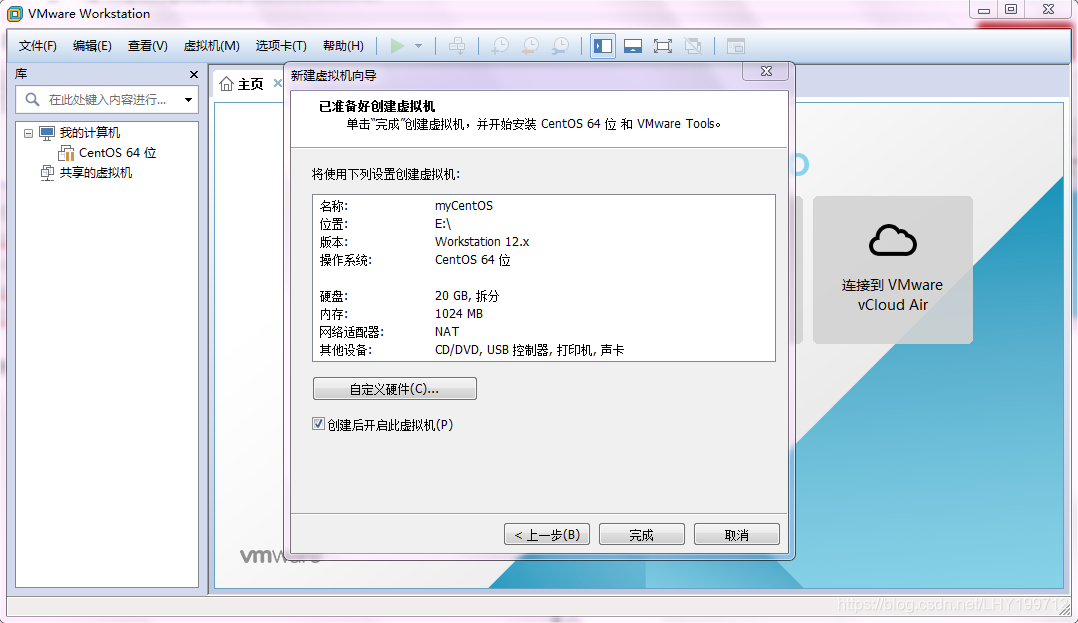This screenshot has height=623, width=1078.
Task: Close the 主页 home tab
Action: click(x=278, y=83)
